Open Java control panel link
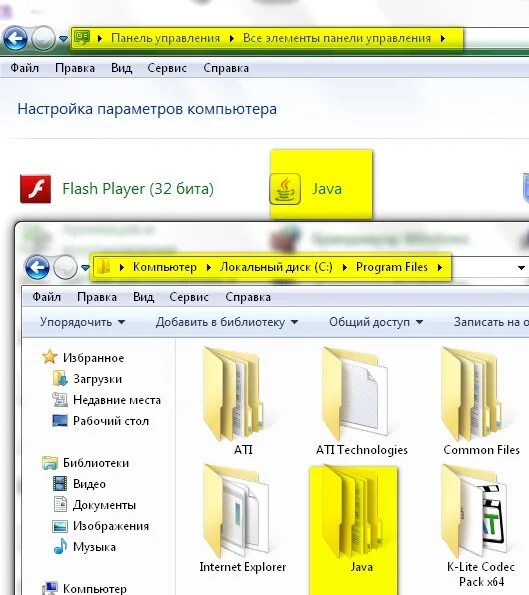Screen dimensions: 529x595 tap(327, 189)
